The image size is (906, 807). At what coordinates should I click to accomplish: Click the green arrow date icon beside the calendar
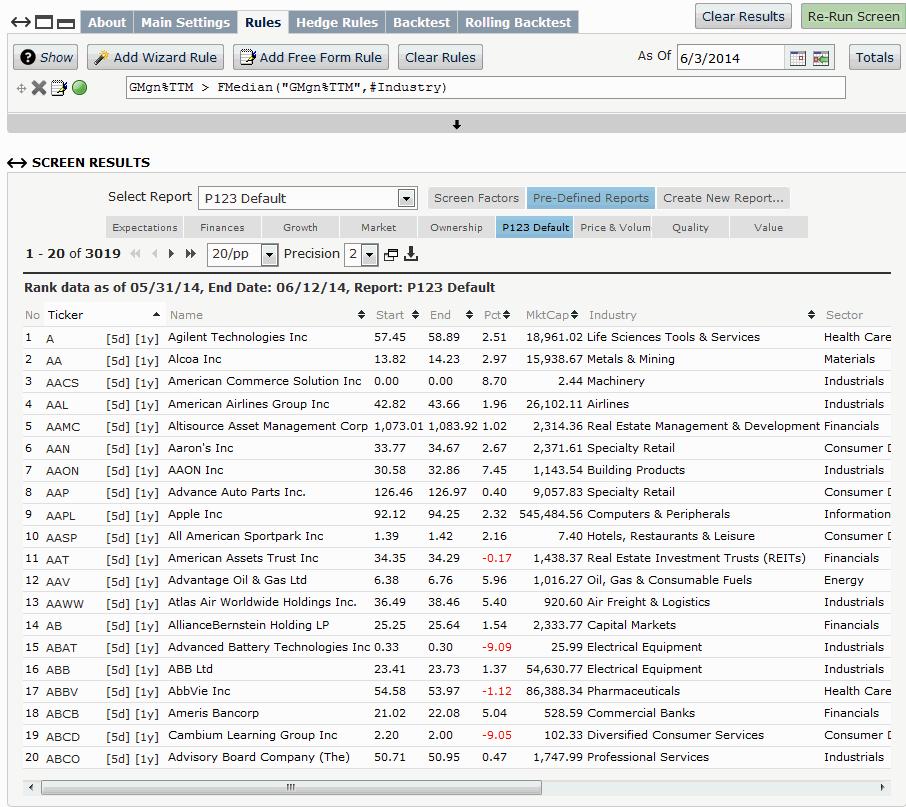point(820,58)
